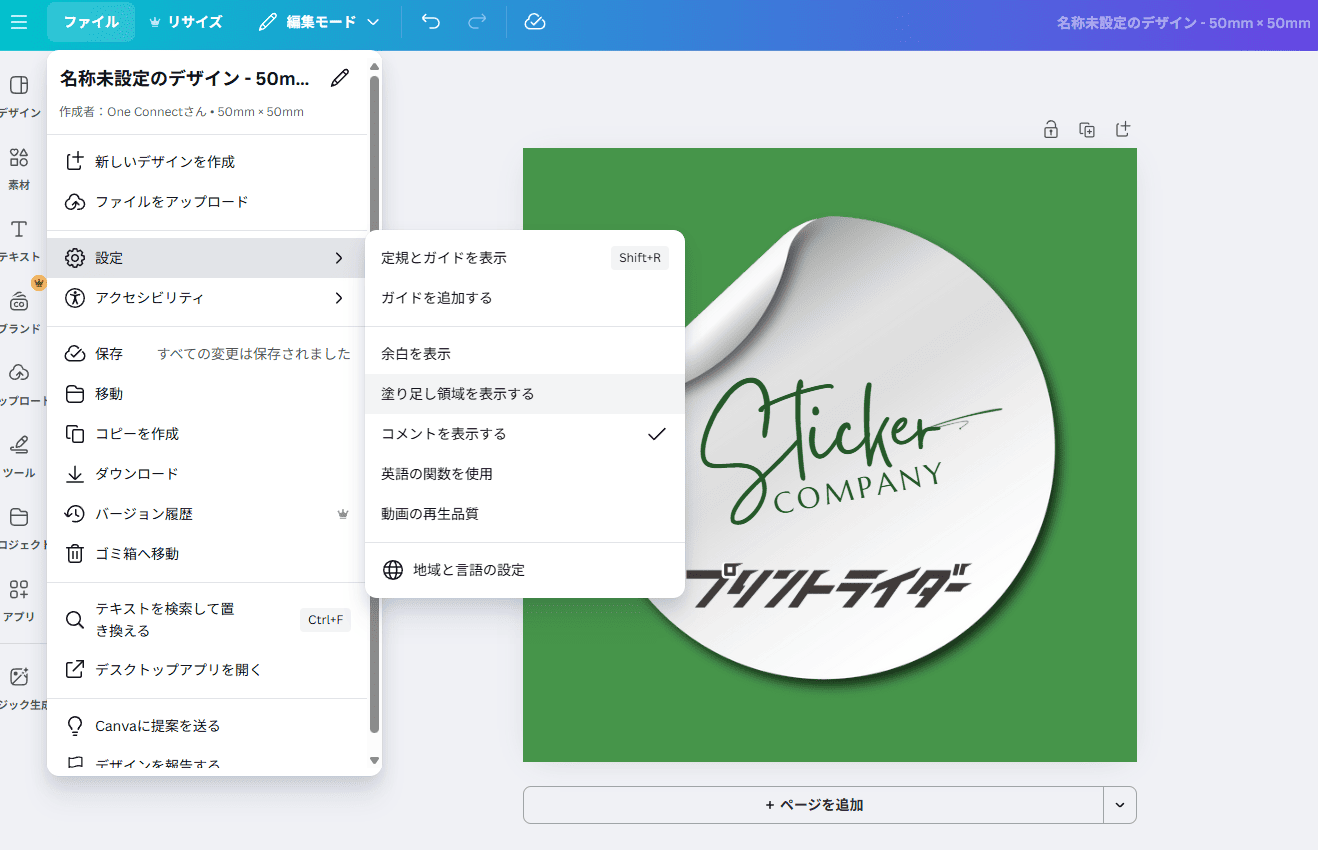Open the 編集モード dropdown
This screenshot has width=1318, height=850.
(x=319, y=22)
